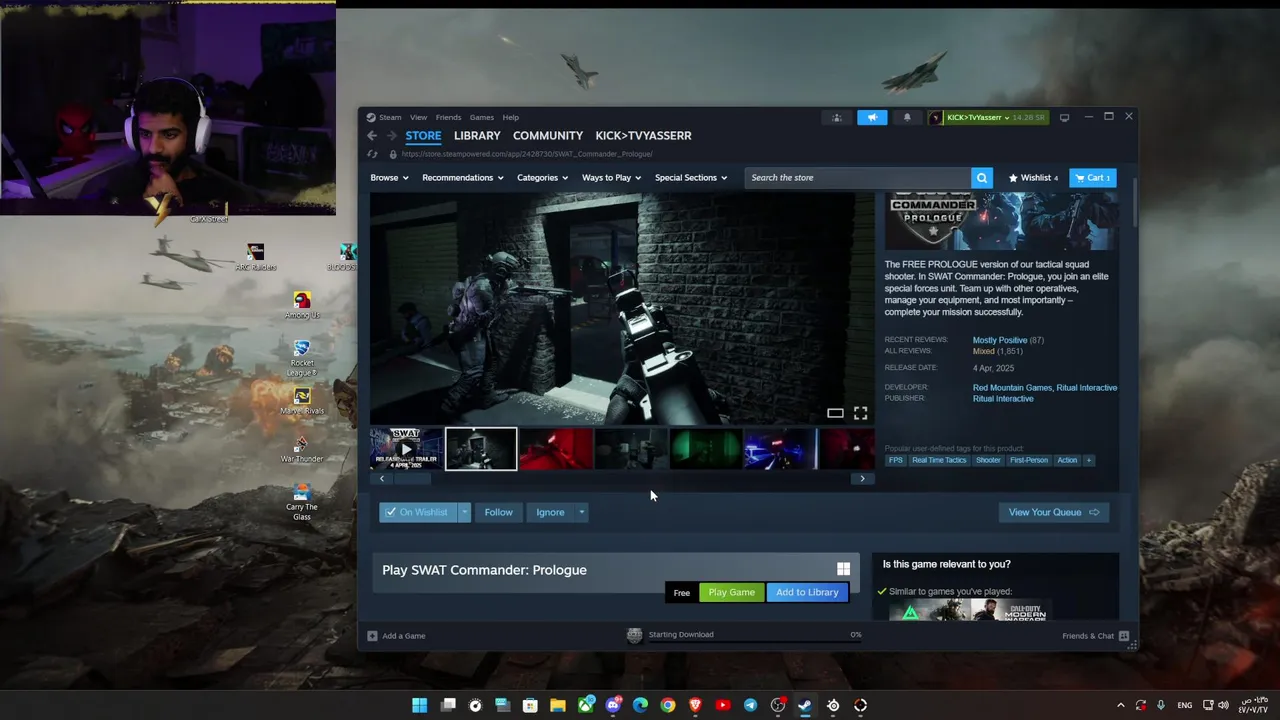Click the Ignore button
This screenshot has height=720, width=1280.
point(550,512)
